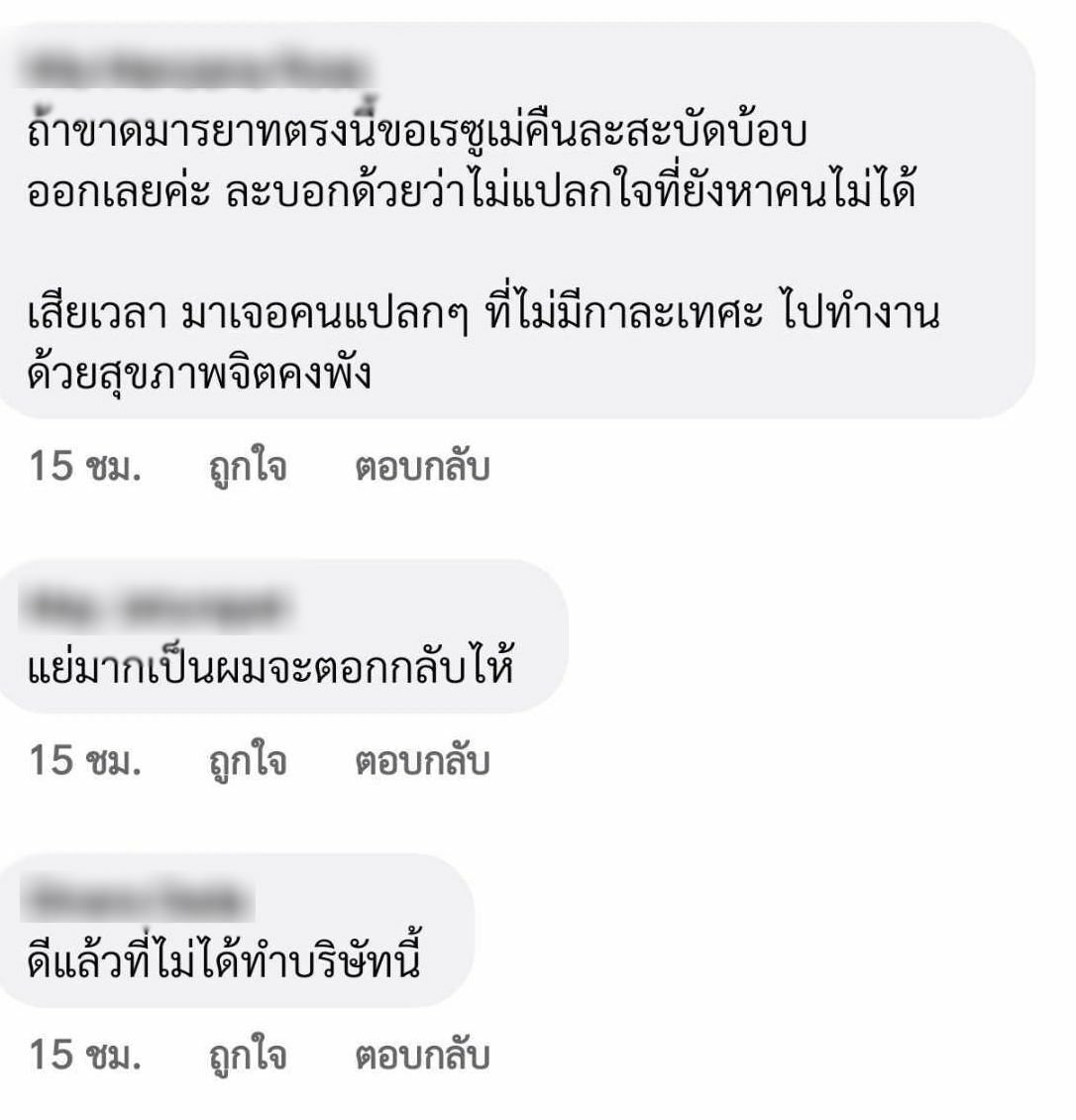This screenshot has width=1076, height=1120.
Task: Click the comment text ดีแล้วที่ไม่ได้ทำบริษัทนี้
Action: [x=224, y=957]
